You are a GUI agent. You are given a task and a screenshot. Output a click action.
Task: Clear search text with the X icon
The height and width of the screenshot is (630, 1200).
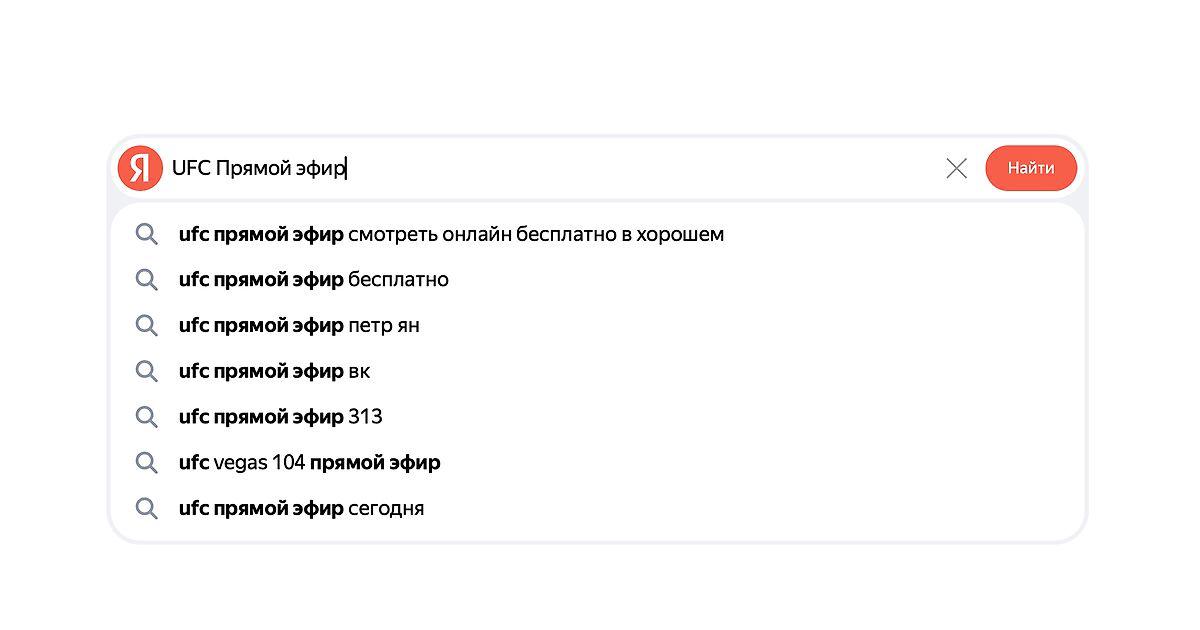coord(956,168)
